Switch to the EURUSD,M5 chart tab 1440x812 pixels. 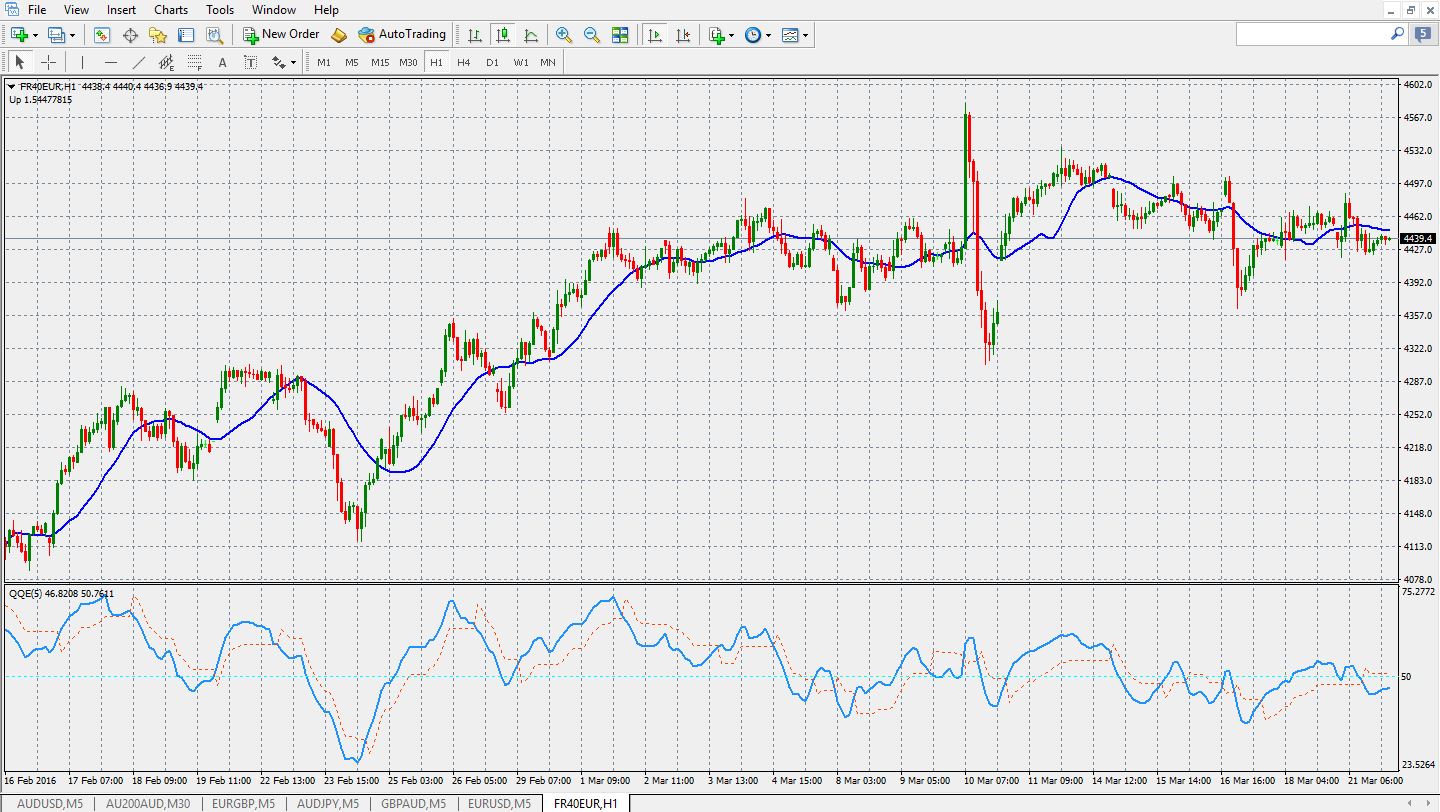point(499,804)
